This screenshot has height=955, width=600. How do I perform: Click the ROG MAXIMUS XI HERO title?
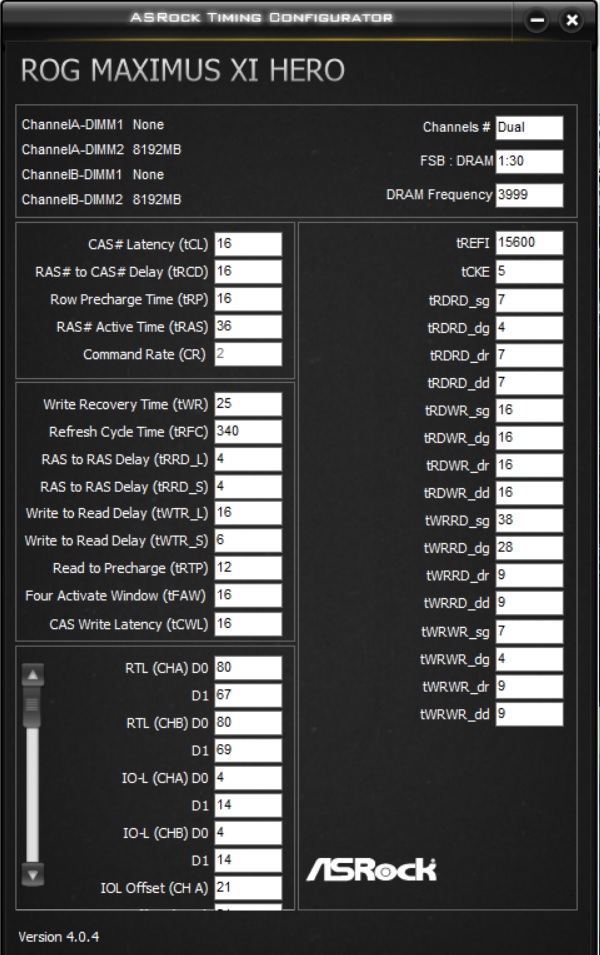[x=183, y=70]
